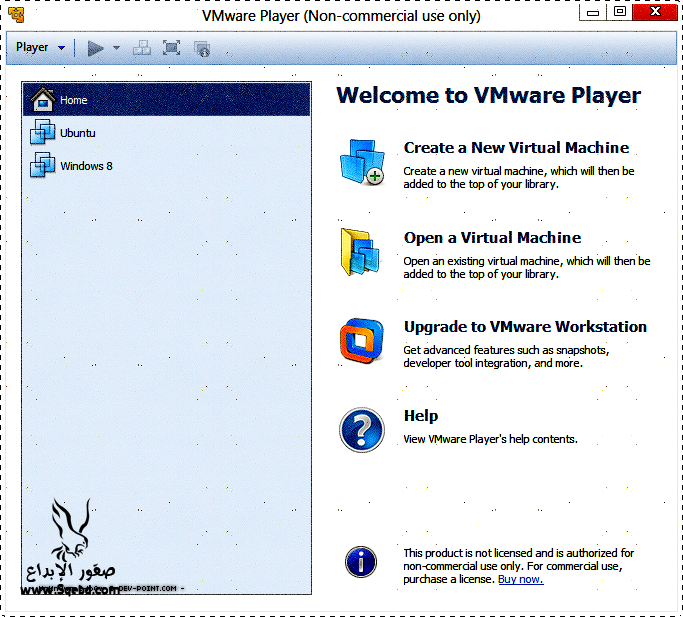This screenshot has height=617, width=683.
Task: Click the Unity mode toolbar icon
Action: 202,48
